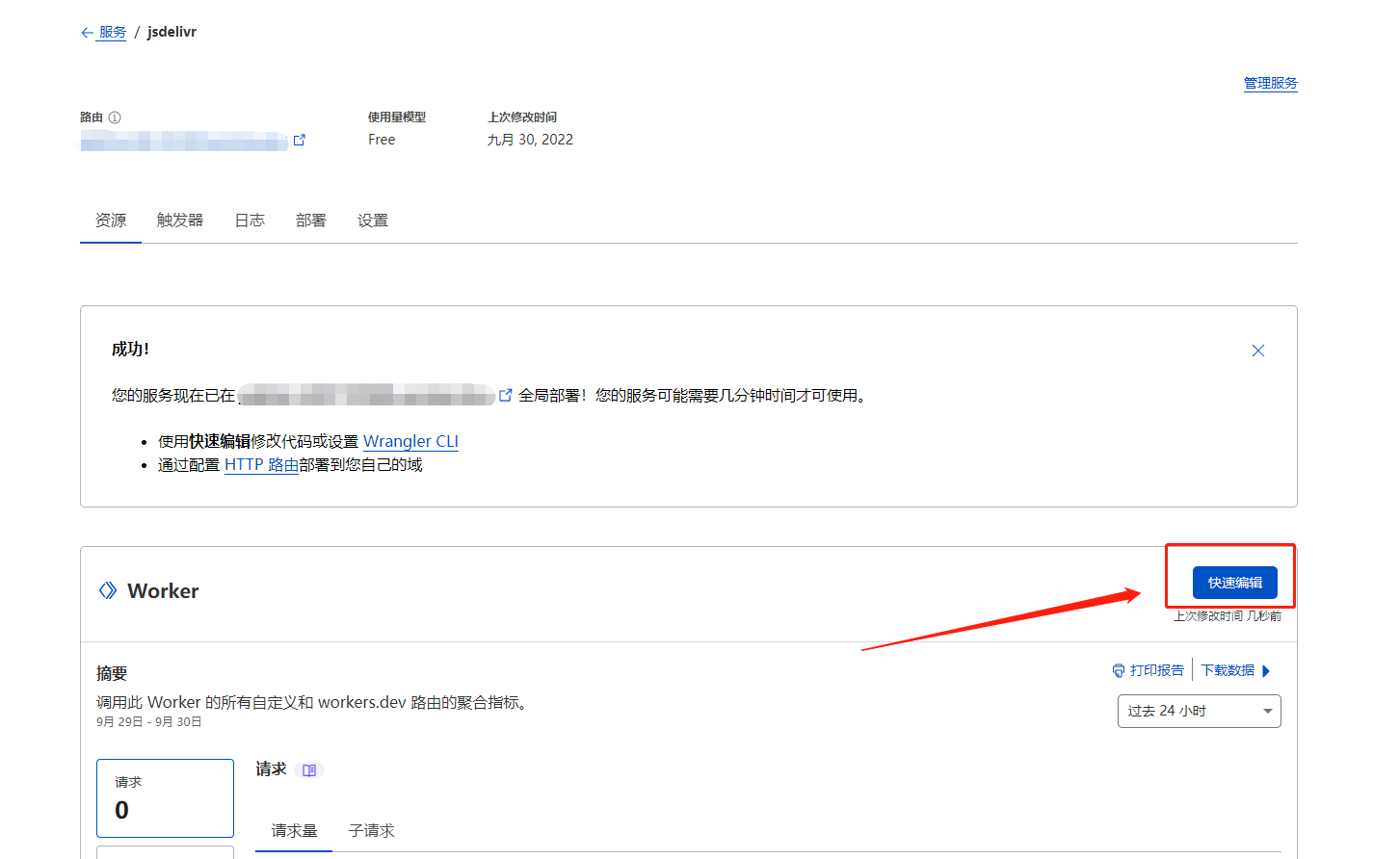Click the Worker diamond icon
The image size is (1400, 859).
[108, 590]
